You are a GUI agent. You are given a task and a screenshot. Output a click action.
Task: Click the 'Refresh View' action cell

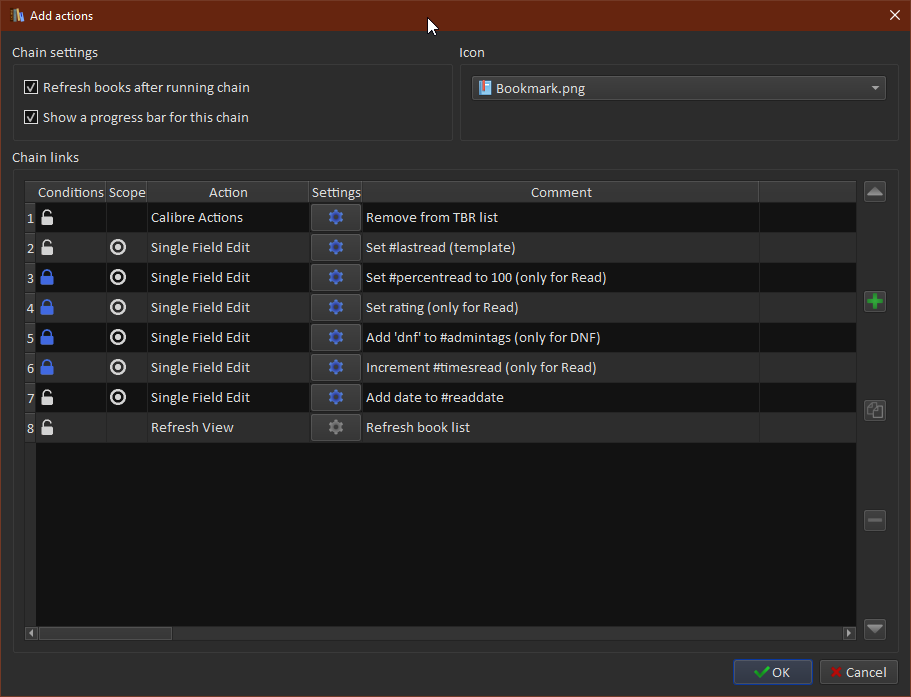192,427
